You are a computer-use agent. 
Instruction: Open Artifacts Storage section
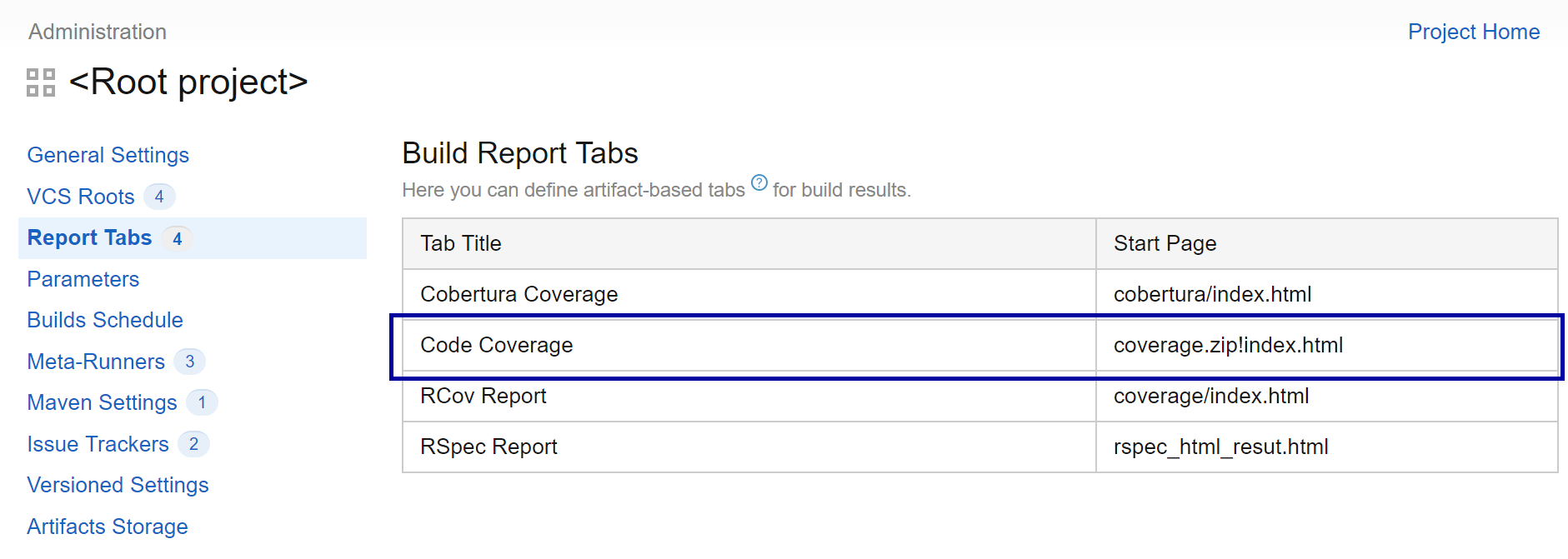click(108, 527)
